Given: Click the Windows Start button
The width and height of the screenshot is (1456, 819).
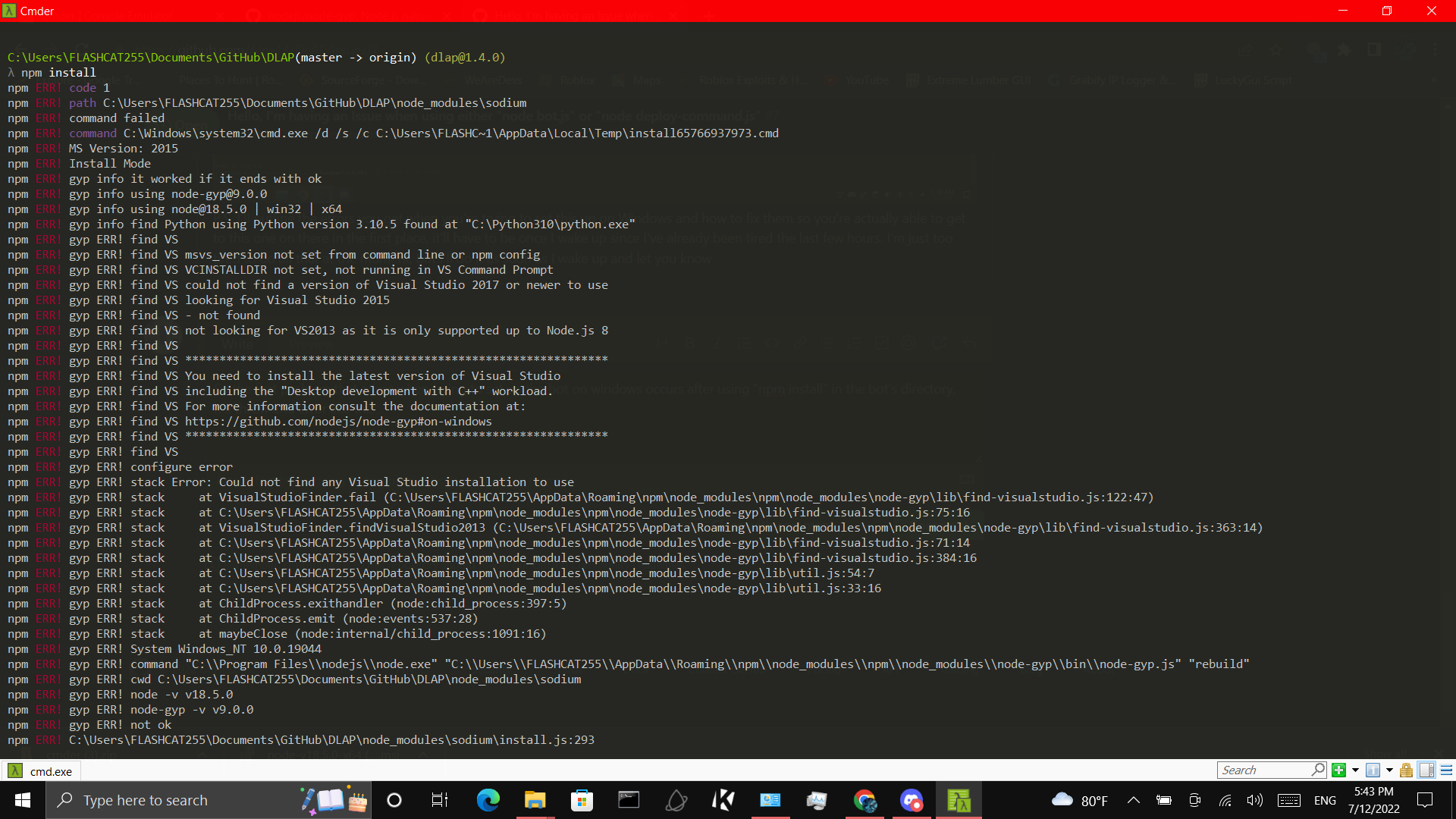Looking at the screenshot, I should tap(23, 800).
